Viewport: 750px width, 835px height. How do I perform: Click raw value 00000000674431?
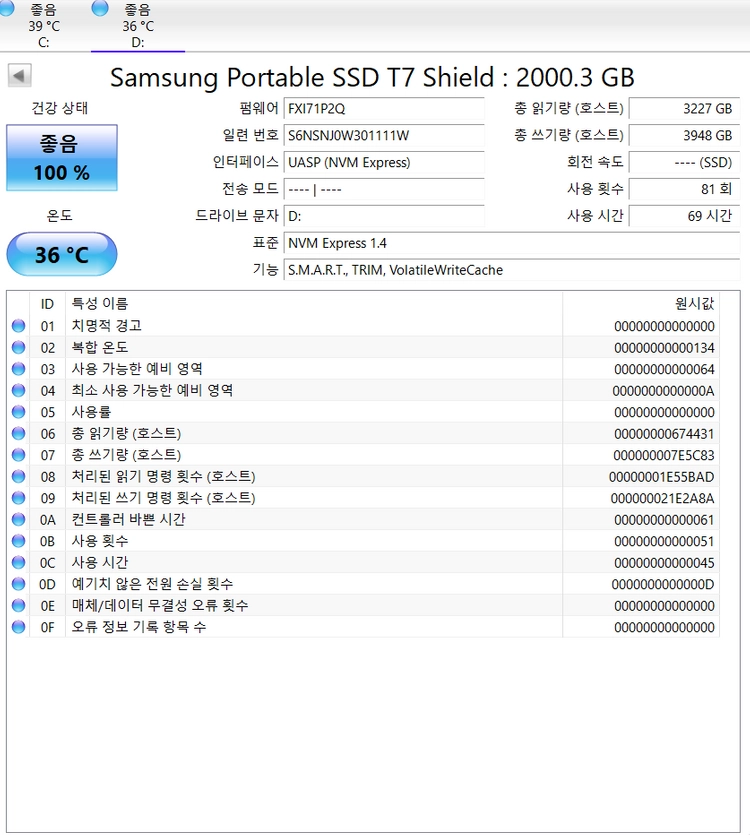point(664,434)
